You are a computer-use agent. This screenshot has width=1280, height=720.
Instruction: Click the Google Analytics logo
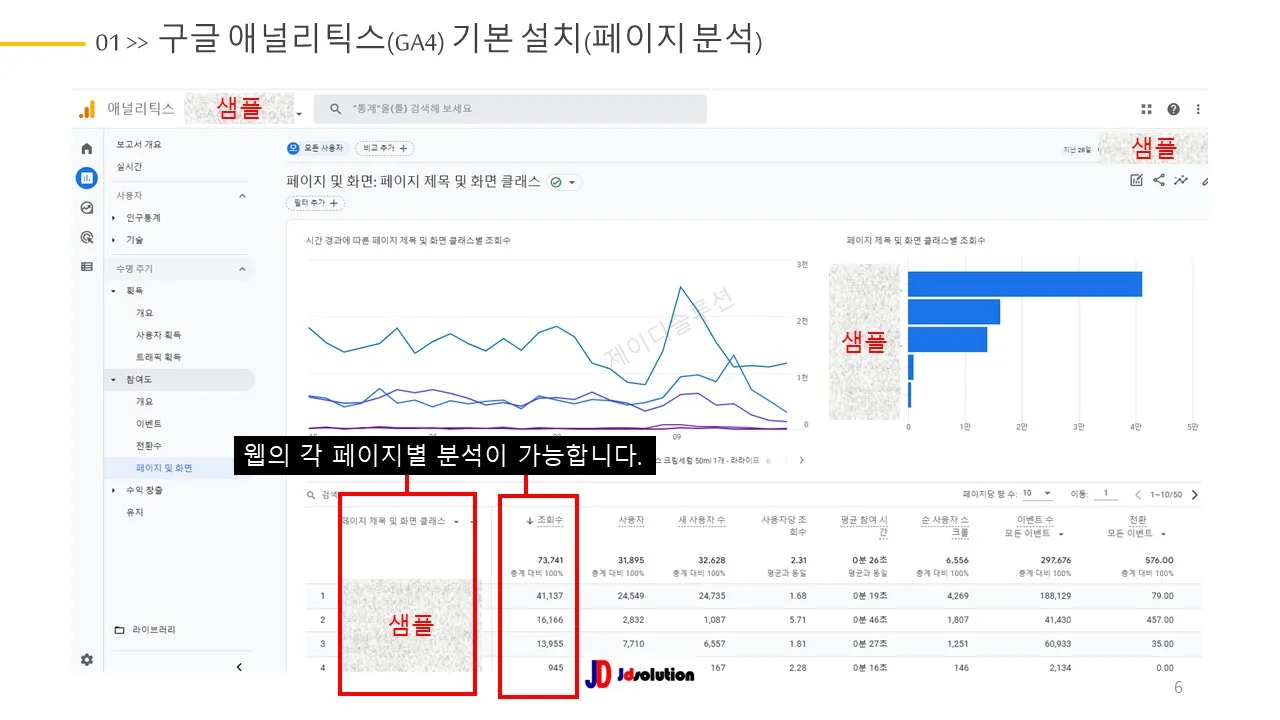click(x=87, y=109)
